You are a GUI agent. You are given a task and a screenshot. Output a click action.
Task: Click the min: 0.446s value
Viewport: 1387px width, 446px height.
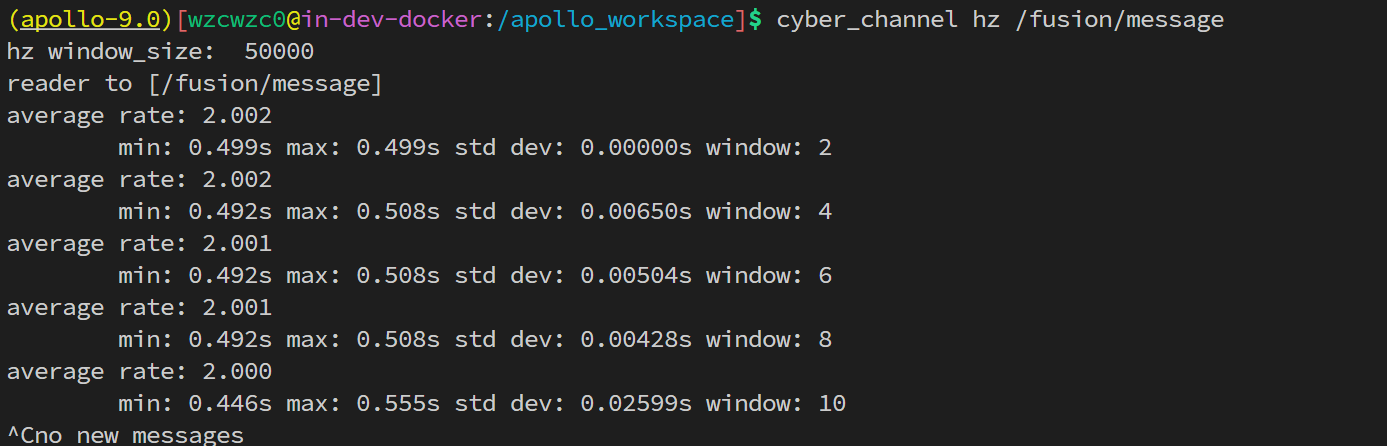tap(195, 404)
